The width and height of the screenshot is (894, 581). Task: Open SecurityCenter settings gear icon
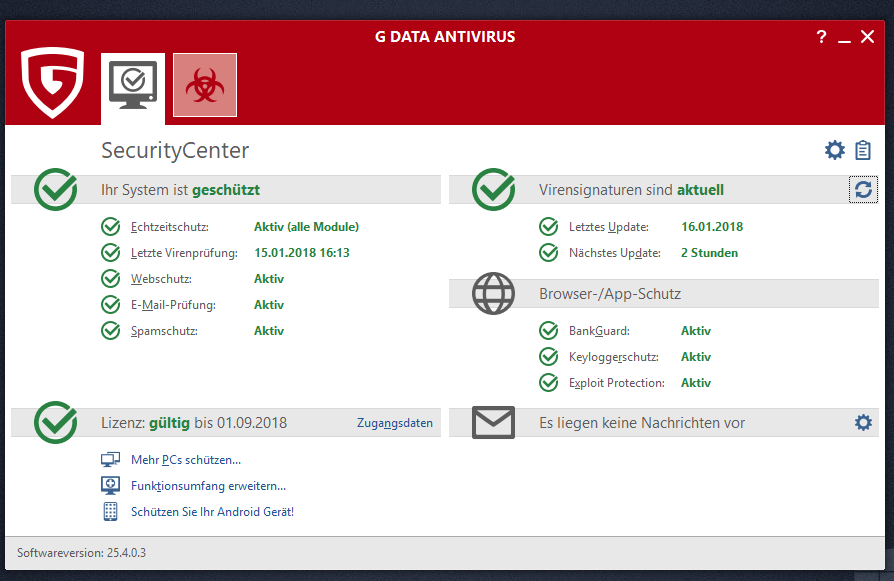835,151
